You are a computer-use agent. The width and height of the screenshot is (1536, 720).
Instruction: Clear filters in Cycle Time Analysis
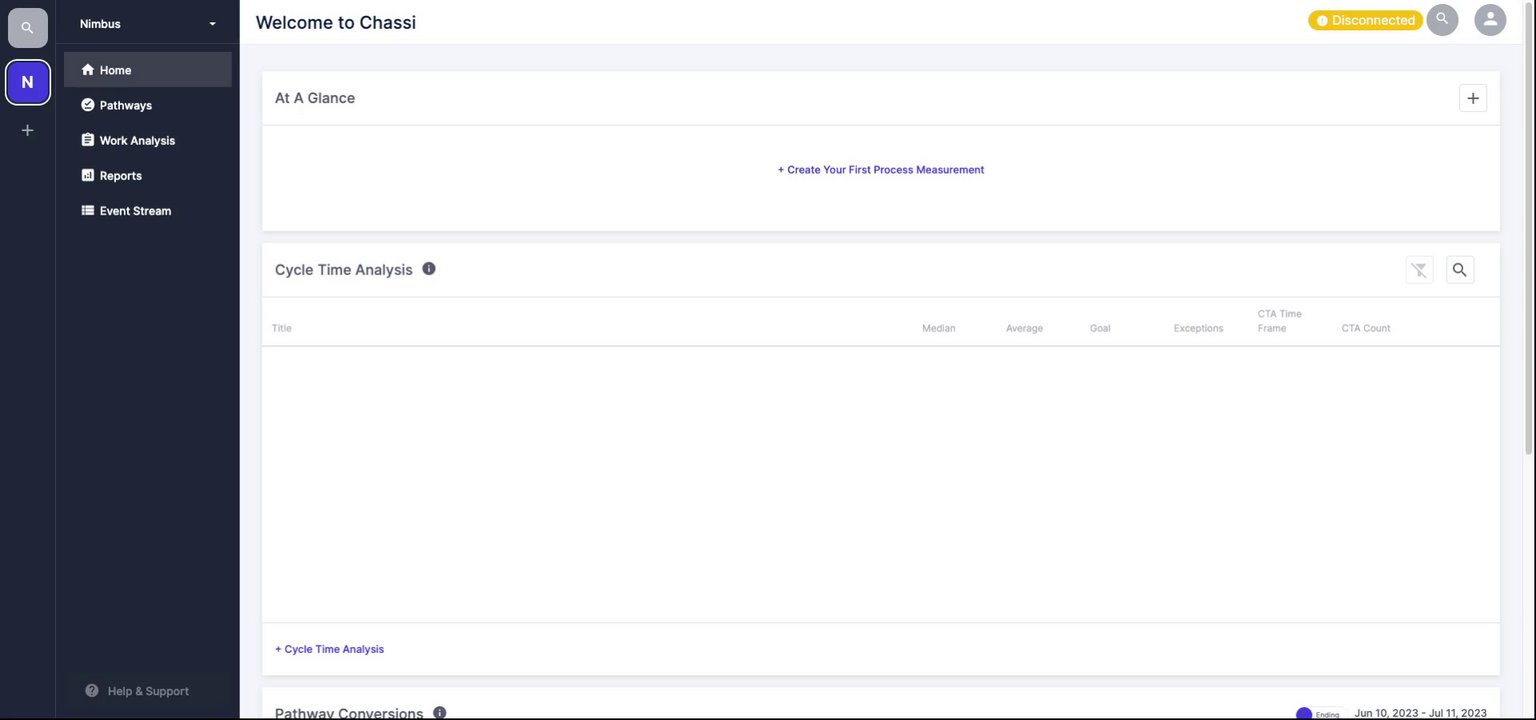pyautogui.click(x=1419, y=270)
